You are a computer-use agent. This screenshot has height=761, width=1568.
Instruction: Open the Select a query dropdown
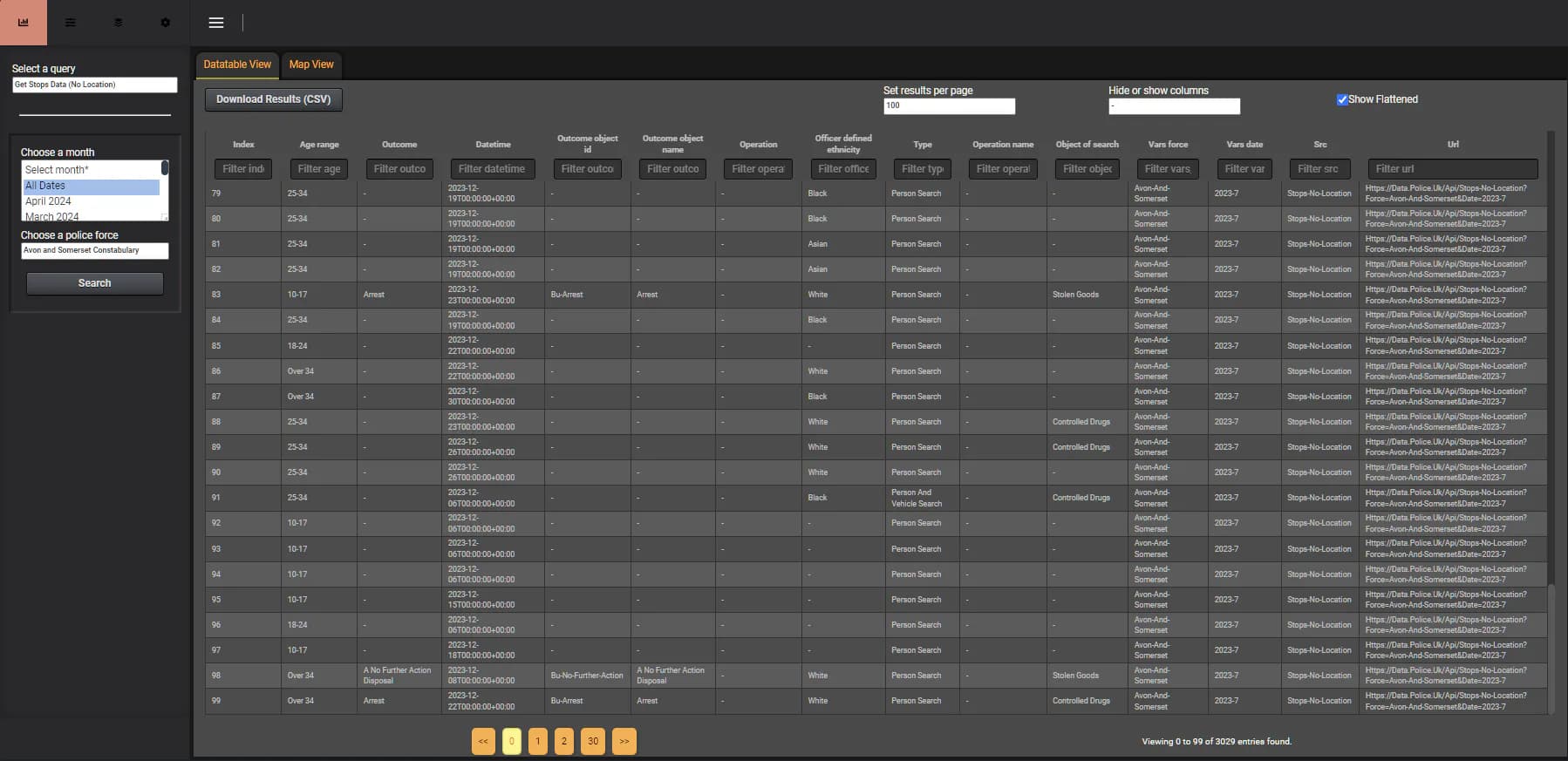95,85
